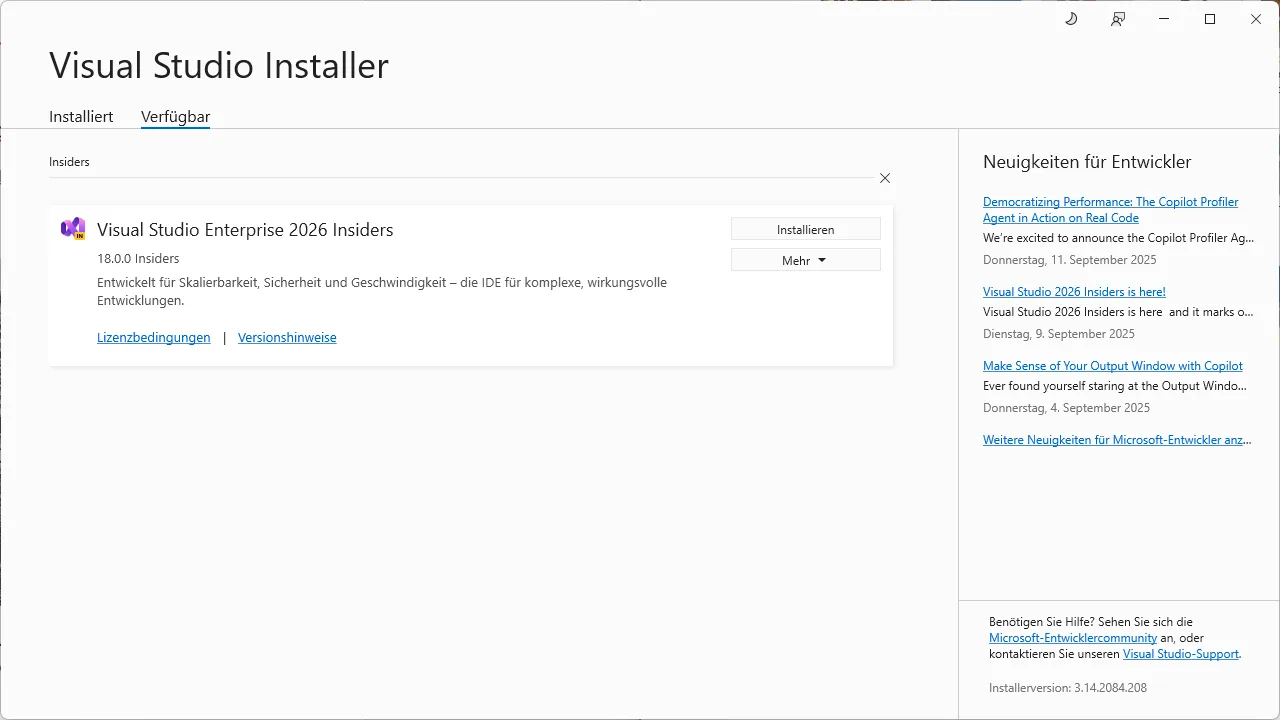Open the Lizenzbedingungen link
This screenshot has height=720, width=1280.
click(153, 337)
